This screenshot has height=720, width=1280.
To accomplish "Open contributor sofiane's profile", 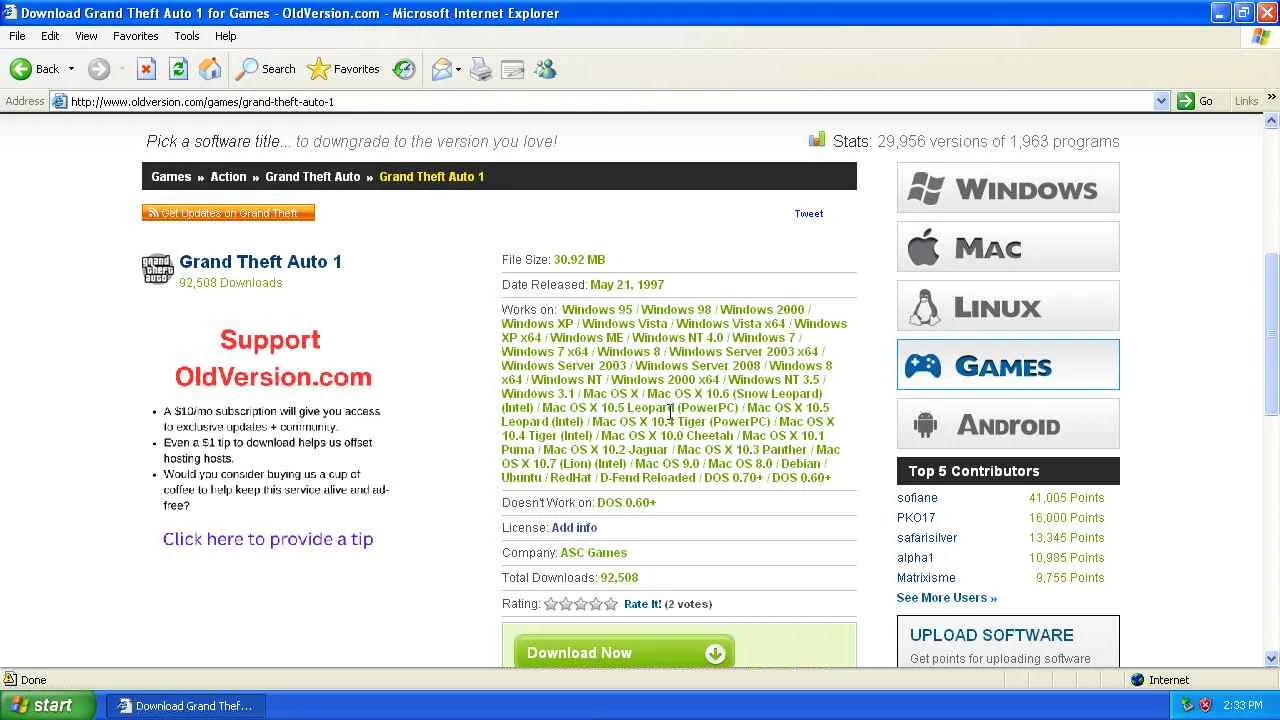I will (917, 498).
